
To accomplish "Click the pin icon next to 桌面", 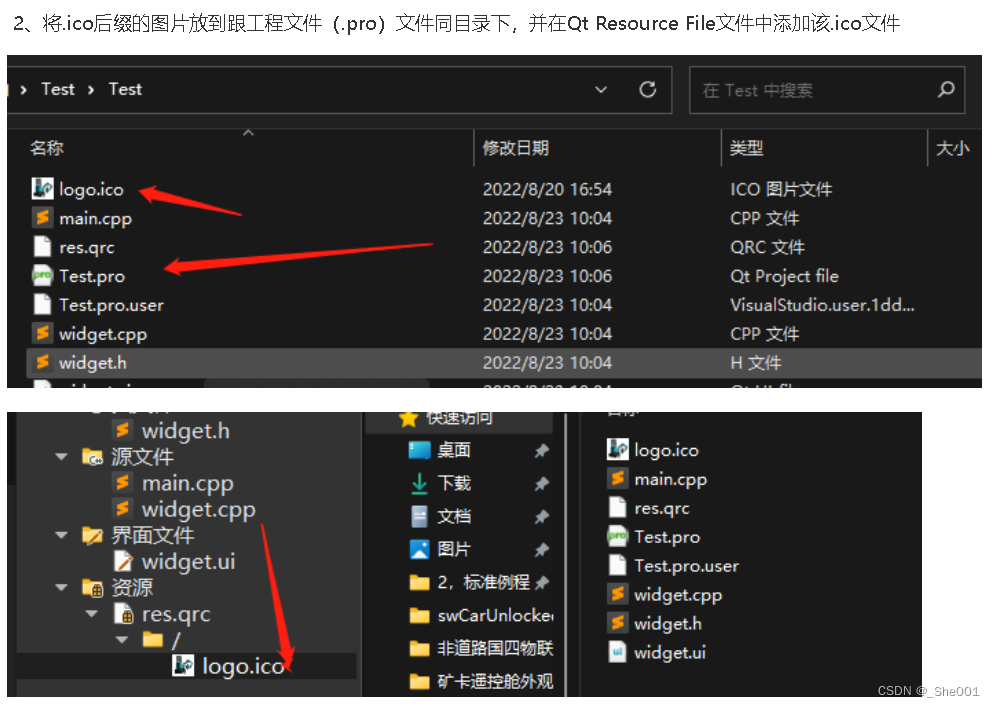I will tap(541, 451).
